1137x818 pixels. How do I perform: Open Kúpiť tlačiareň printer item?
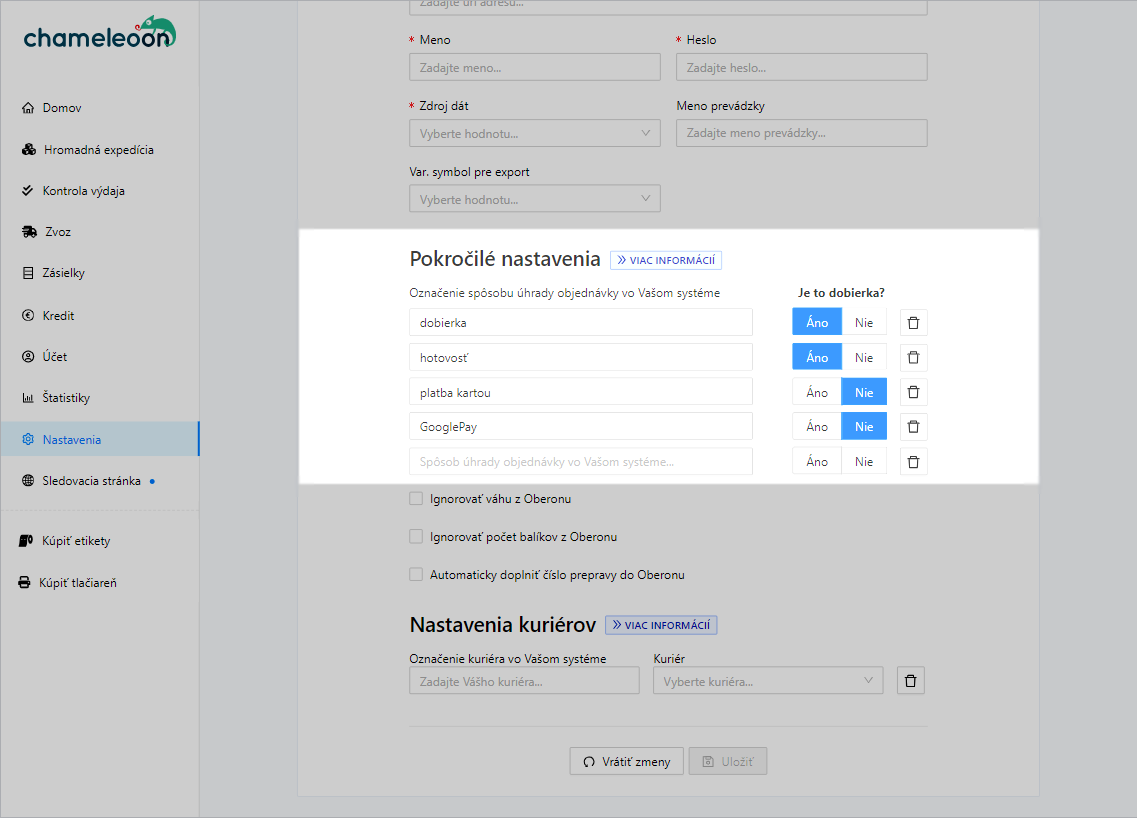tap(77, 582)
